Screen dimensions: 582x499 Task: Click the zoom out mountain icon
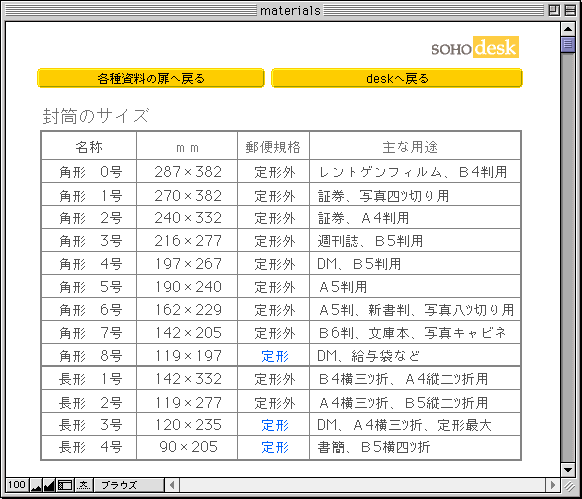point(36,485)
